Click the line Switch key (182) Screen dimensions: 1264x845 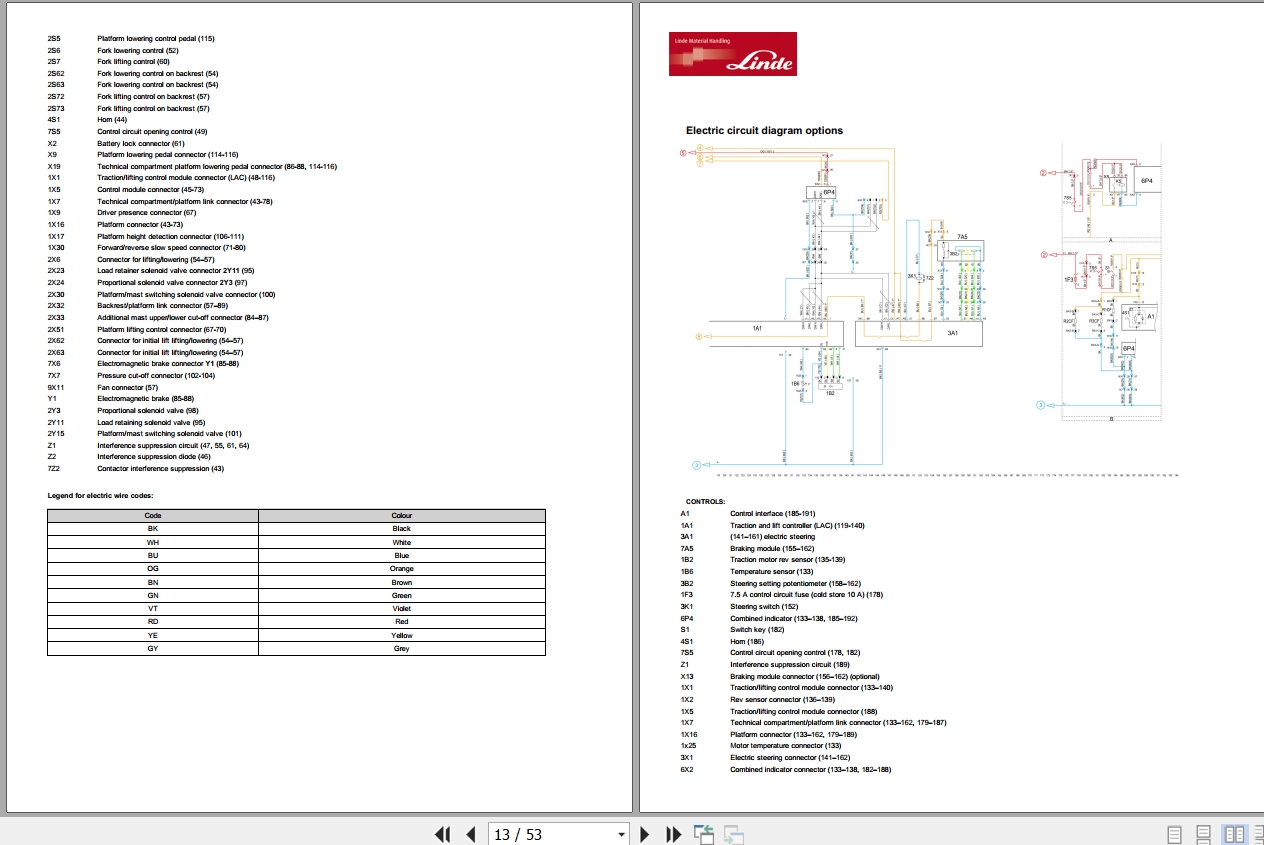pos(758,629)
